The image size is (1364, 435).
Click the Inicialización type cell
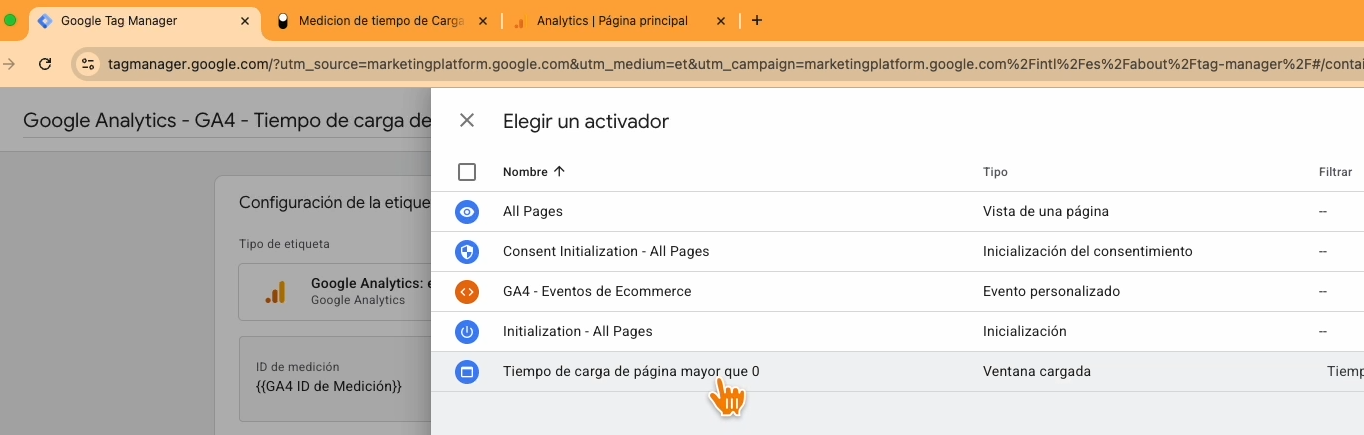point(1025,332)
